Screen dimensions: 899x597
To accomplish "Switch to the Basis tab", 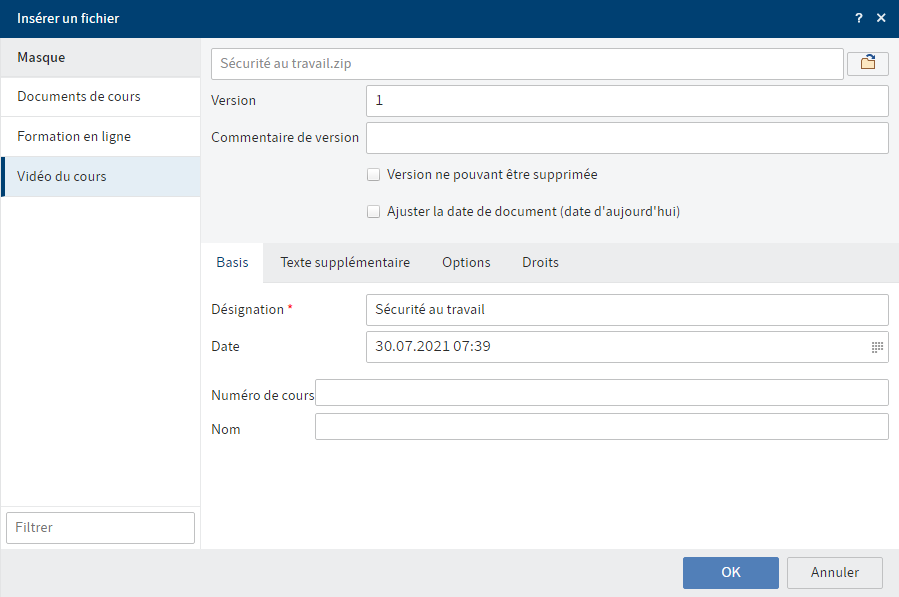I will point(232,263).
